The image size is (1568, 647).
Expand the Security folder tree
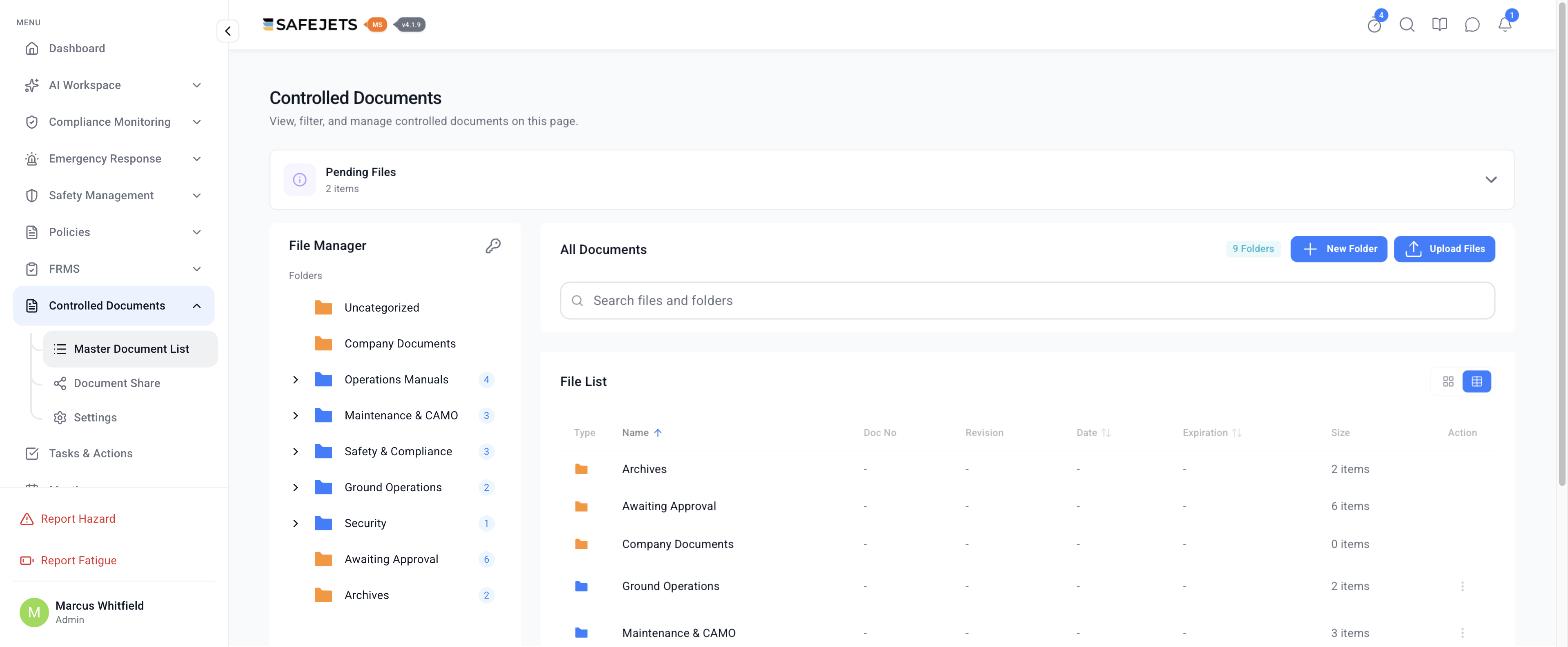[295, 524]
